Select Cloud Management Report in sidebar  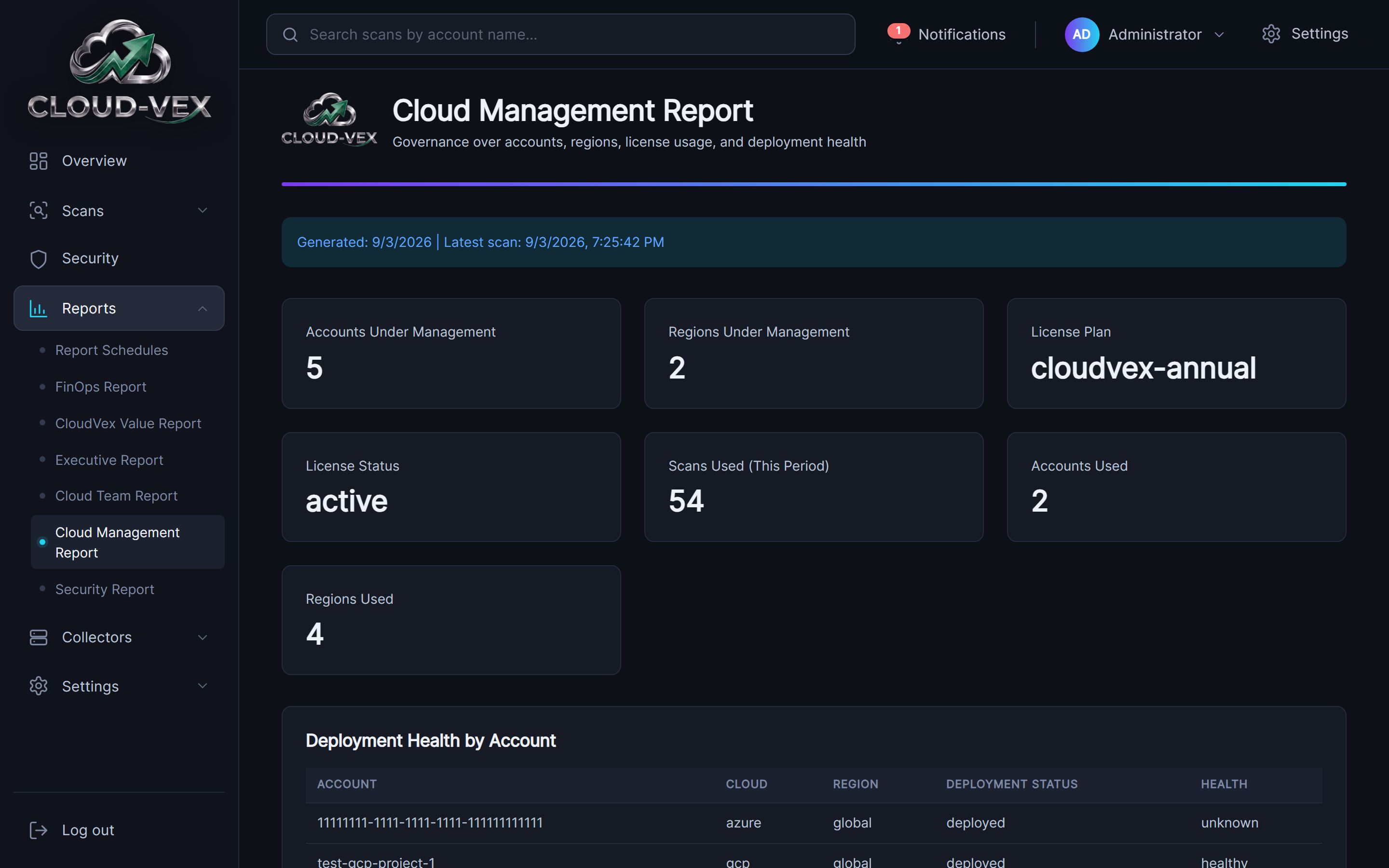pos(127,542)
